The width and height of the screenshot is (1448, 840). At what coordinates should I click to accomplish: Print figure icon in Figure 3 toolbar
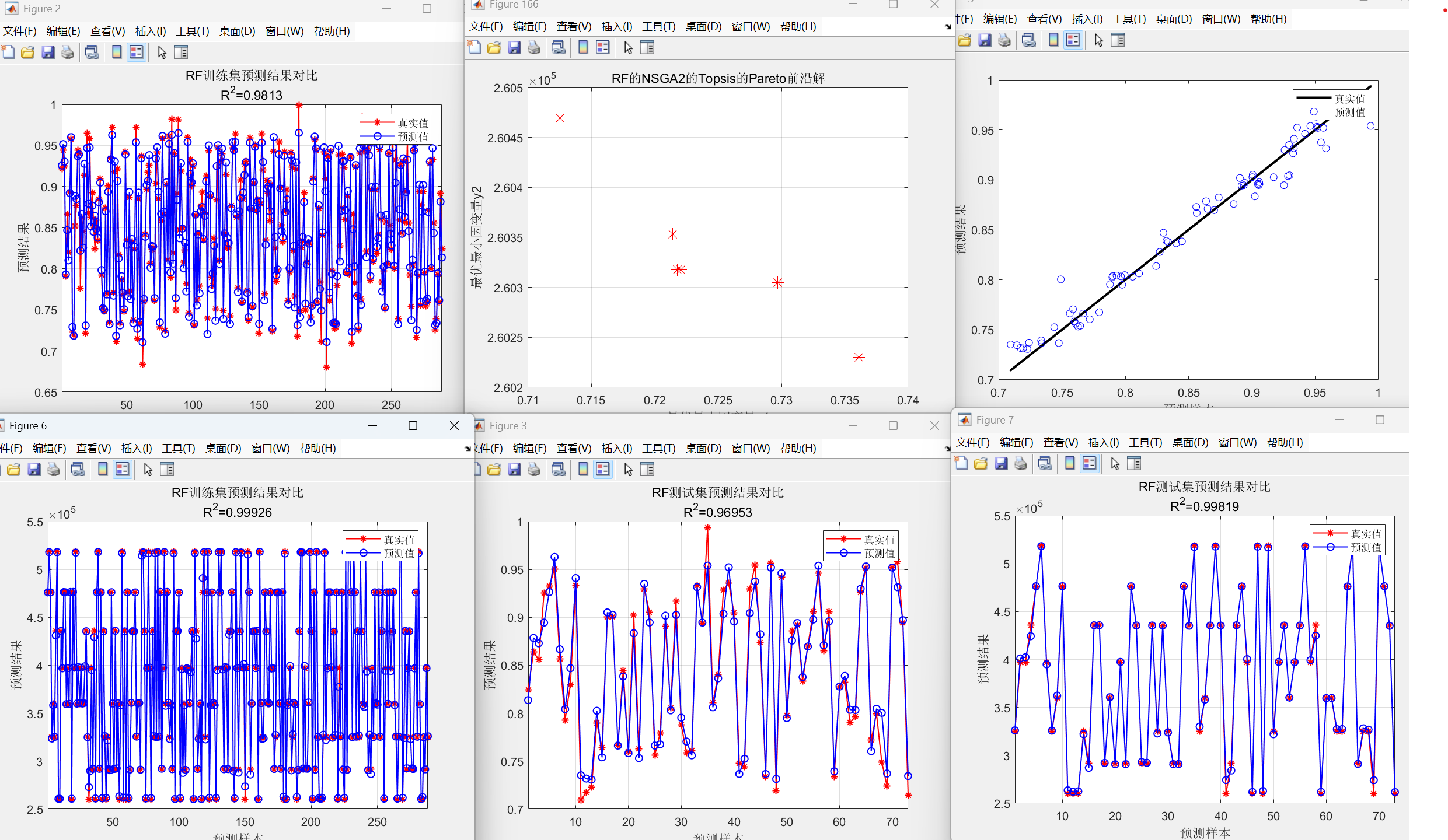[534, 470]
